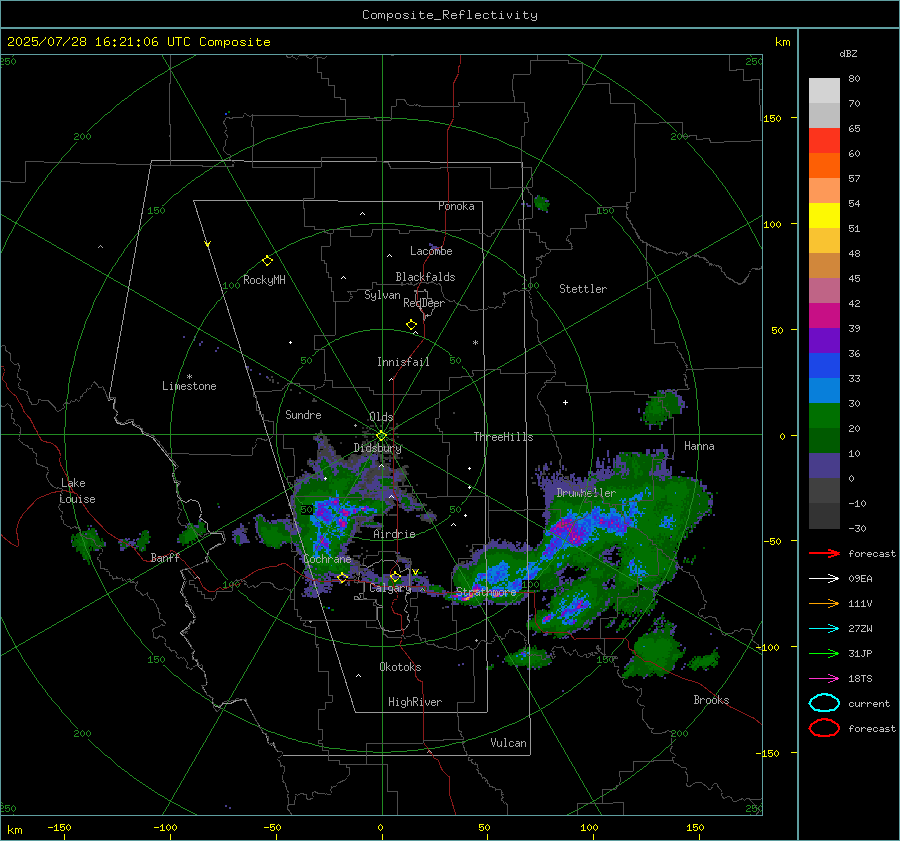Click the Airdrie town label
Screen dimensions: 900x841
click(x=394, y=534)
